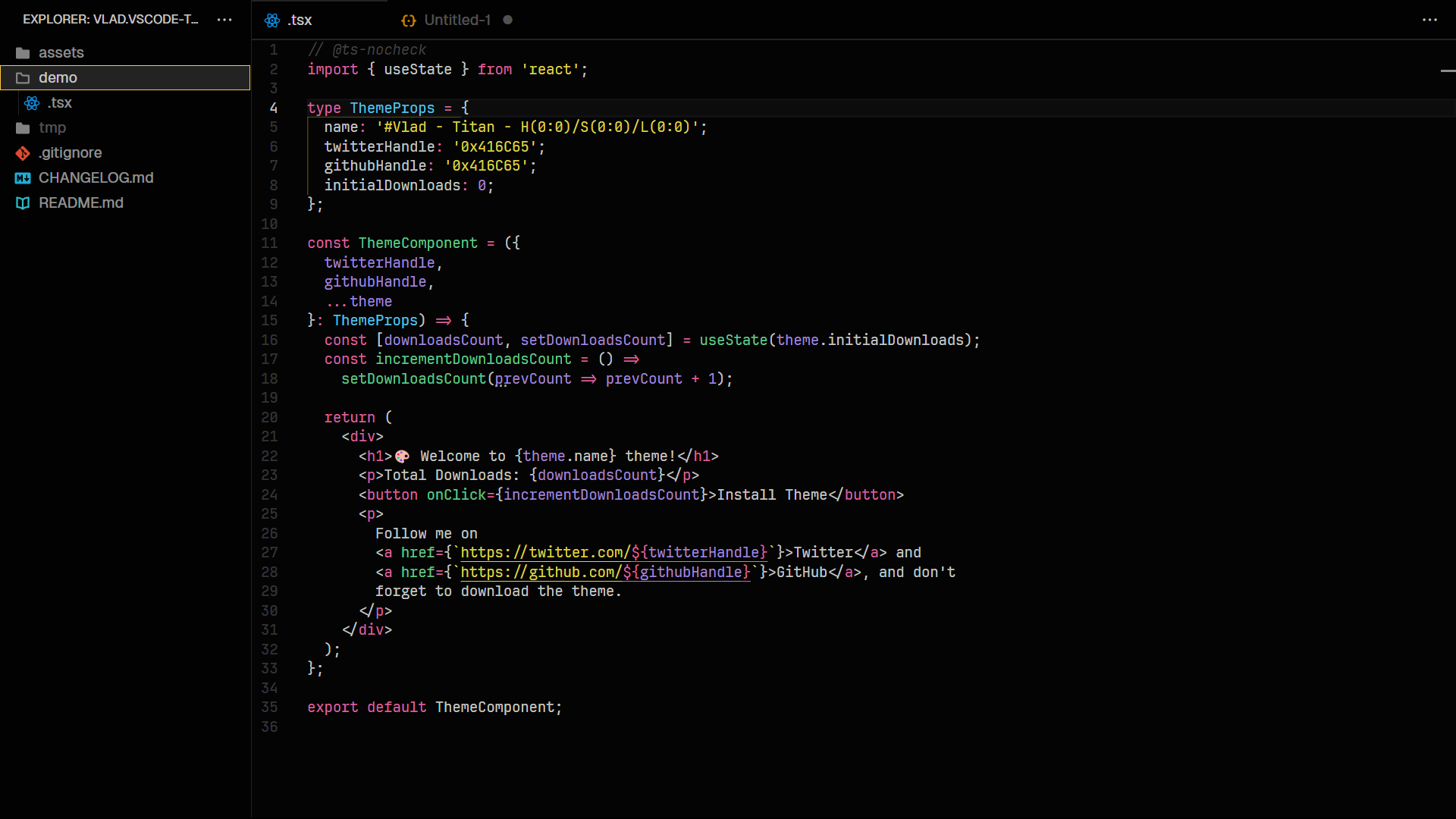Click 'incrementDownloadsCount' on line 17
The width and height of the screenshot is (1456, 819).
(x=473, y=359)
